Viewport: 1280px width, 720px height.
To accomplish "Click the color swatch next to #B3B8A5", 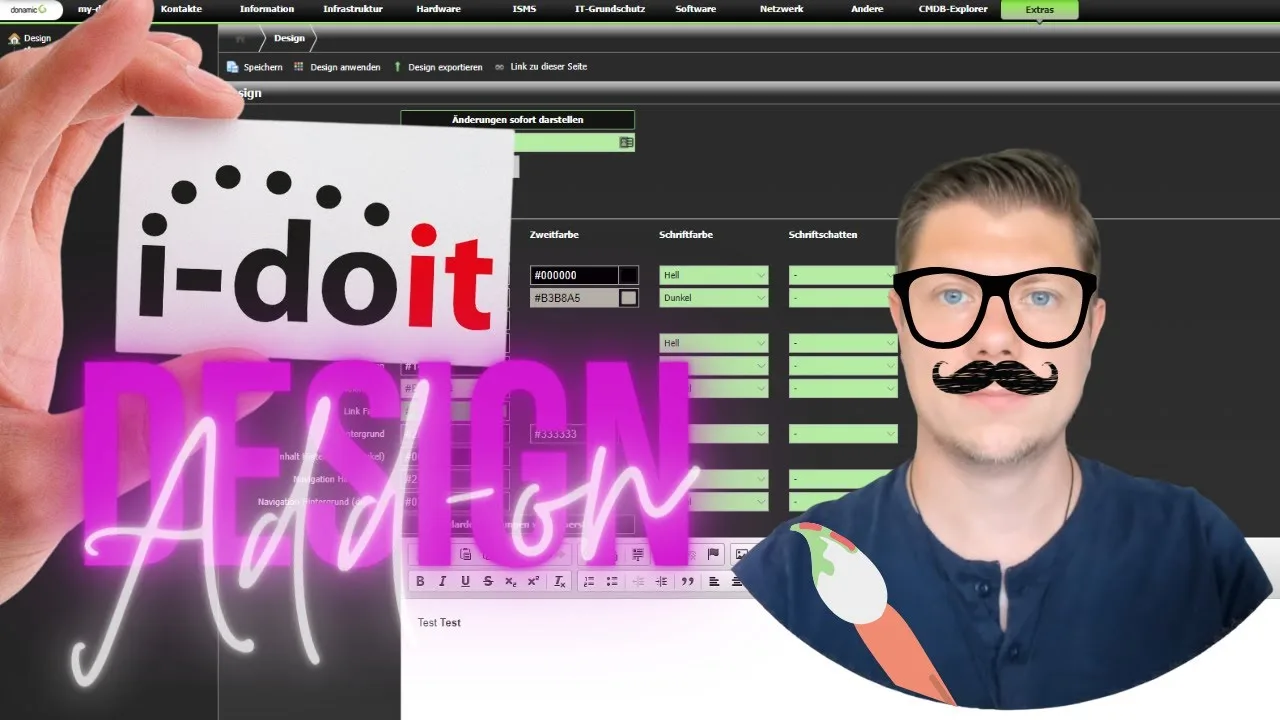I will pos(628,298).
